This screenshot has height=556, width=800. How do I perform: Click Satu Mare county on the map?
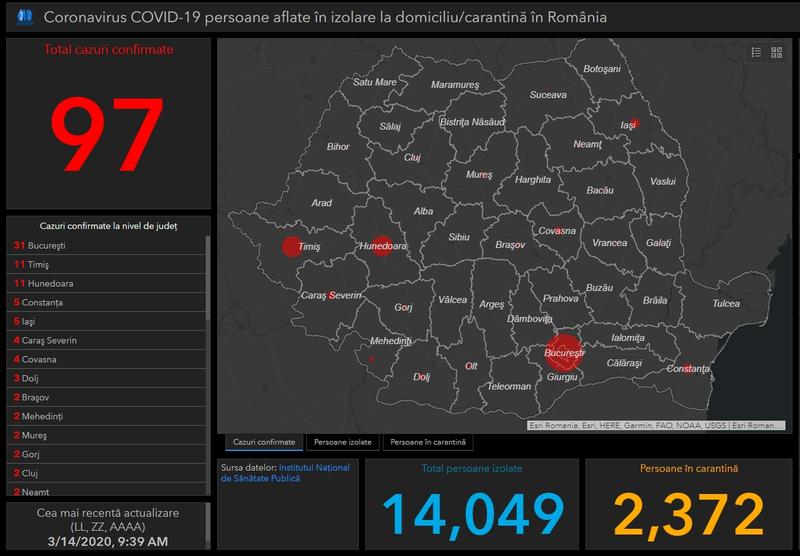pyautogui.click(x=374, y=82)
